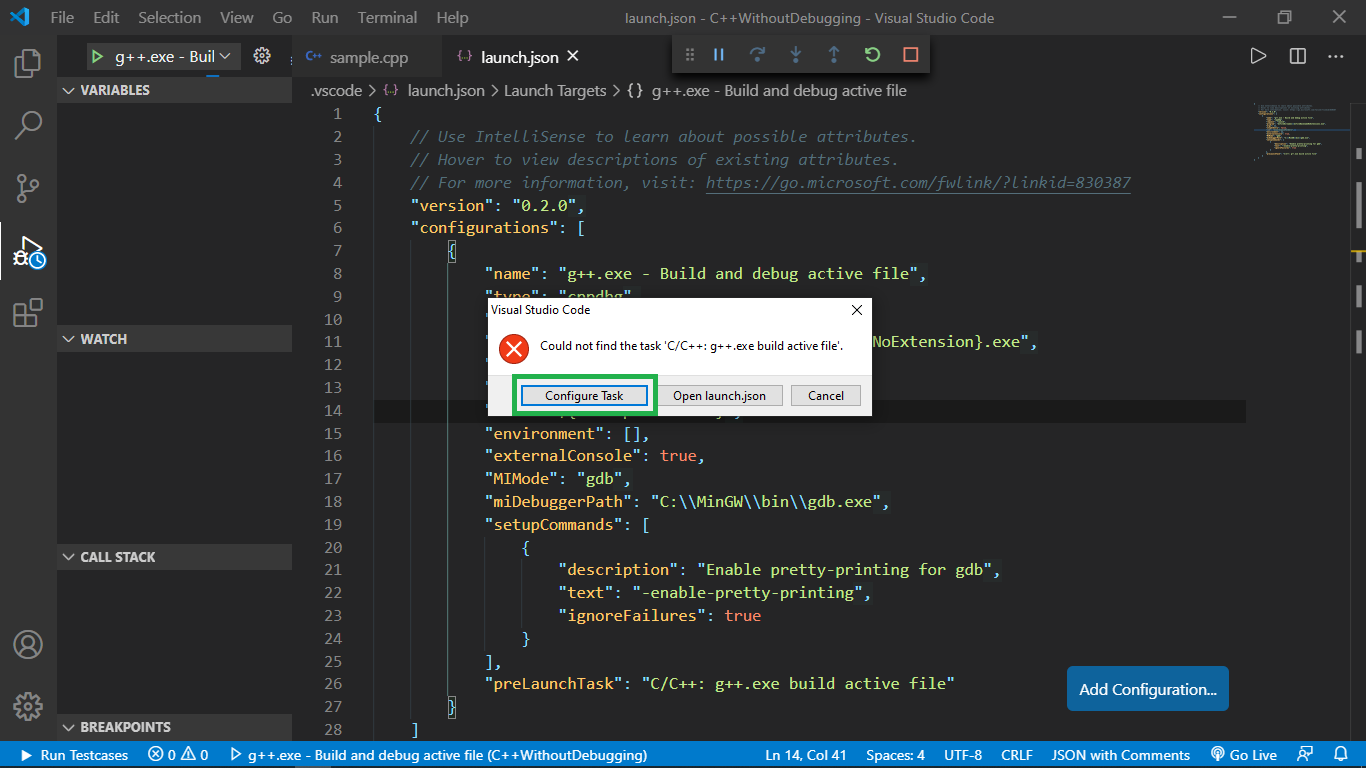Viewport: 1366px width, 768px height.
Task: Open the Search view icon
Action: [x=28, y=125]
